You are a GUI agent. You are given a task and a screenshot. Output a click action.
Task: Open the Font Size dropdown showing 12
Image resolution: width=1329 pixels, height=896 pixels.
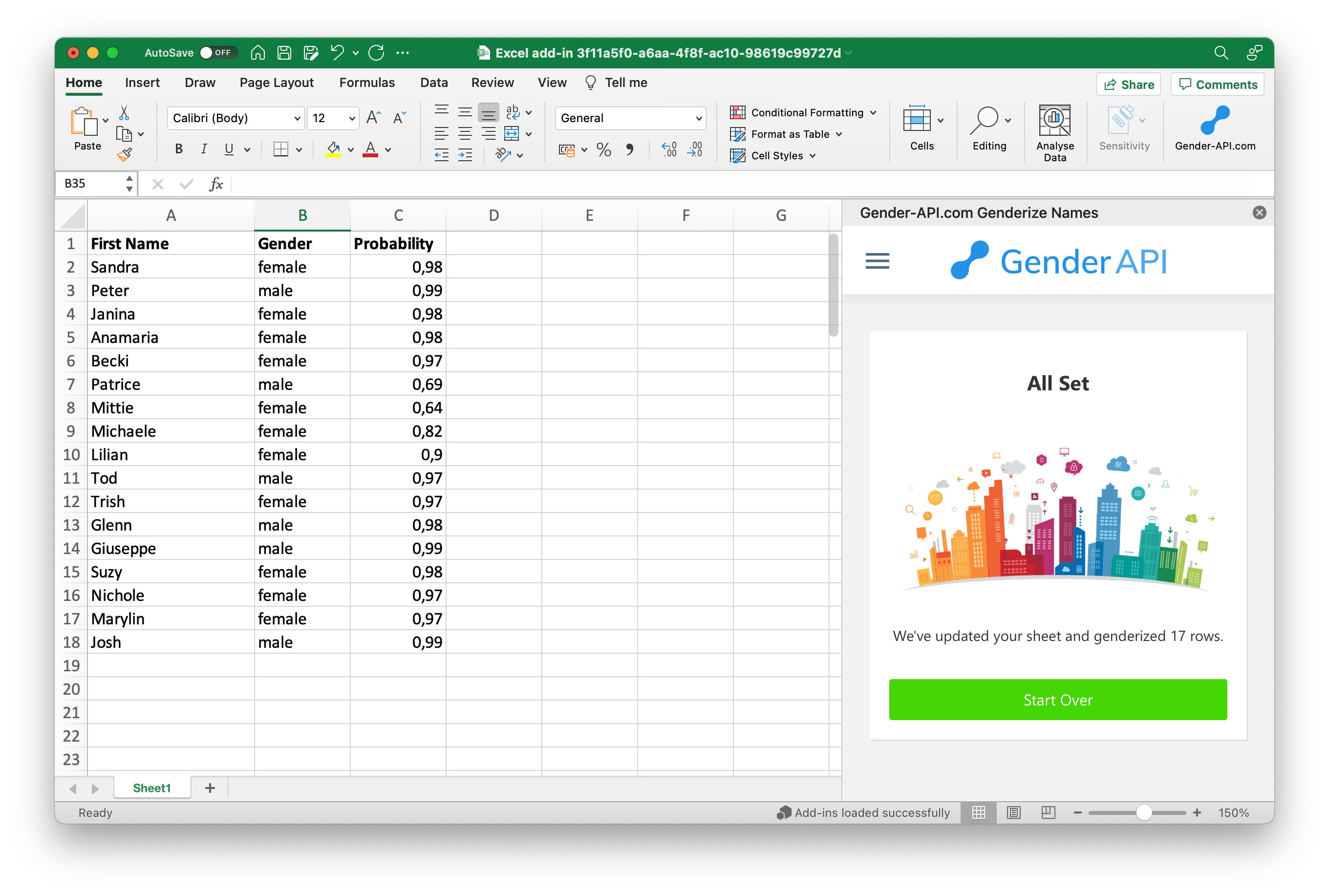[x=333, y=118]
